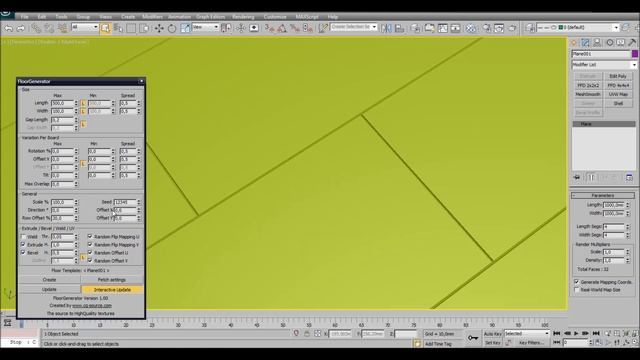Open the cg-source.com link
Screen dimensions: 640x360
92,305
